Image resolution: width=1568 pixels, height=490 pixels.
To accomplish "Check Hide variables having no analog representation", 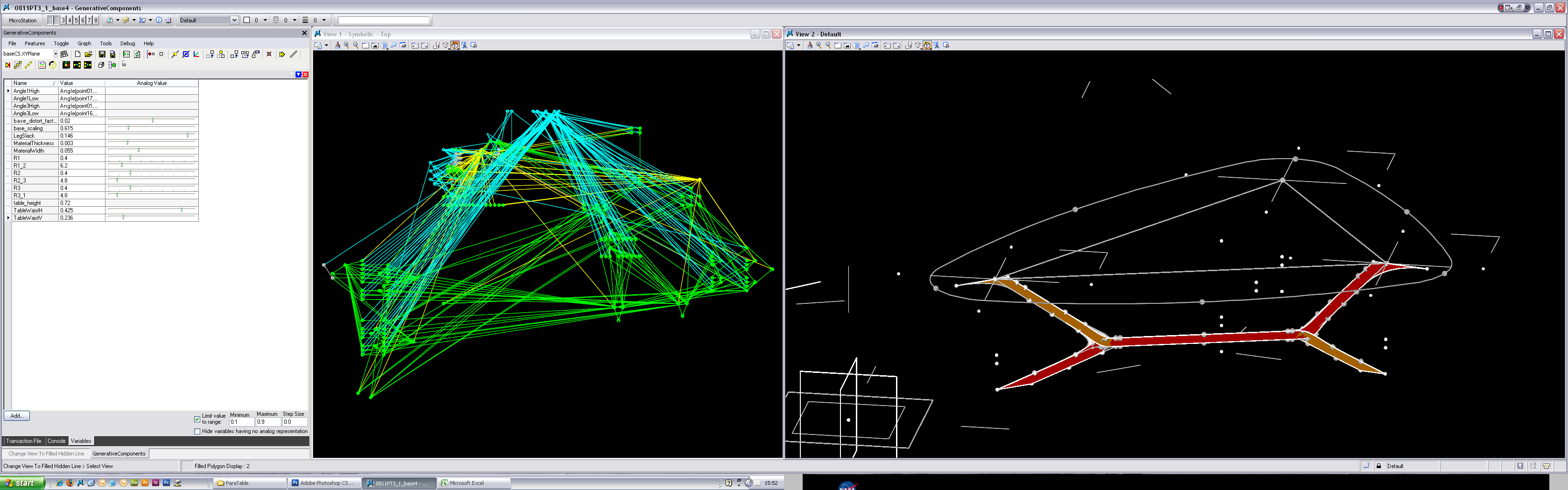I will click(197, 432).
